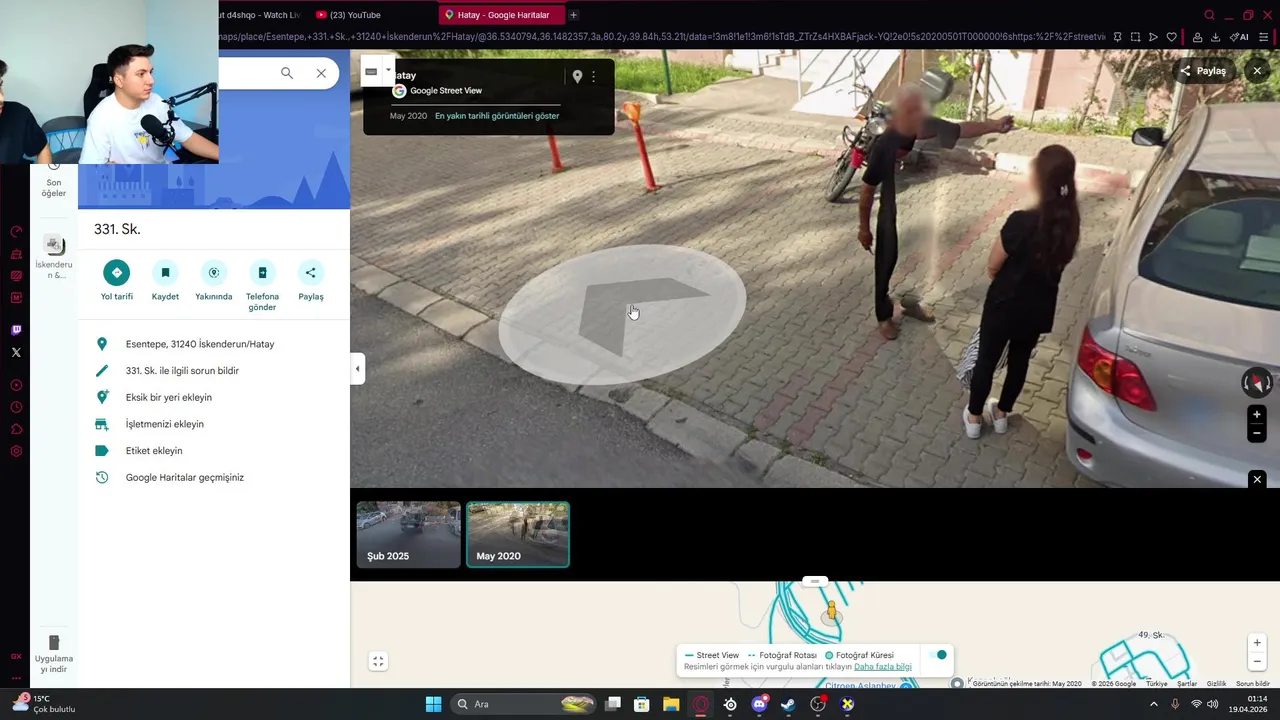
Task: Clear the Maps search box with X
Action: [x=321, y=73]
